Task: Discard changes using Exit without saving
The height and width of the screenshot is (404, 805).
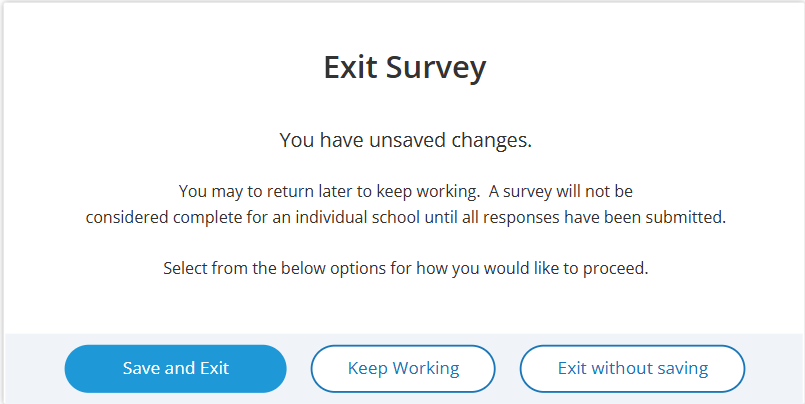Action: pyautogui.click(x=632, y=368)
